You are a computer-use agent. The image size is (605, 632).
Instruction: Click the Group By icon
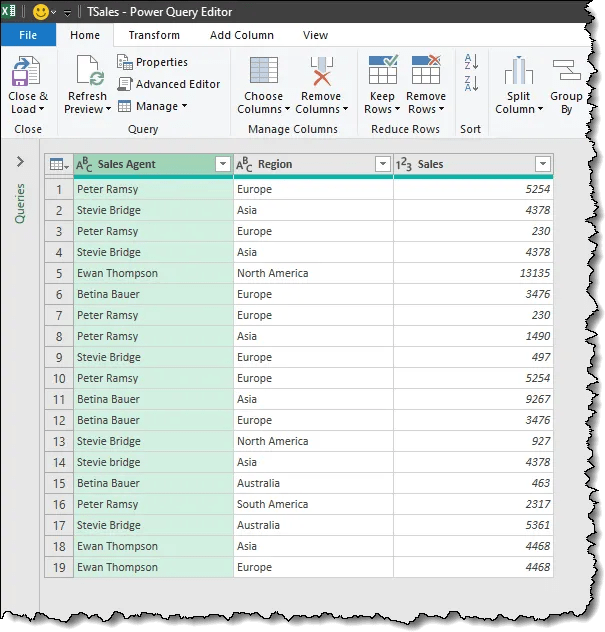coord(566,70)
